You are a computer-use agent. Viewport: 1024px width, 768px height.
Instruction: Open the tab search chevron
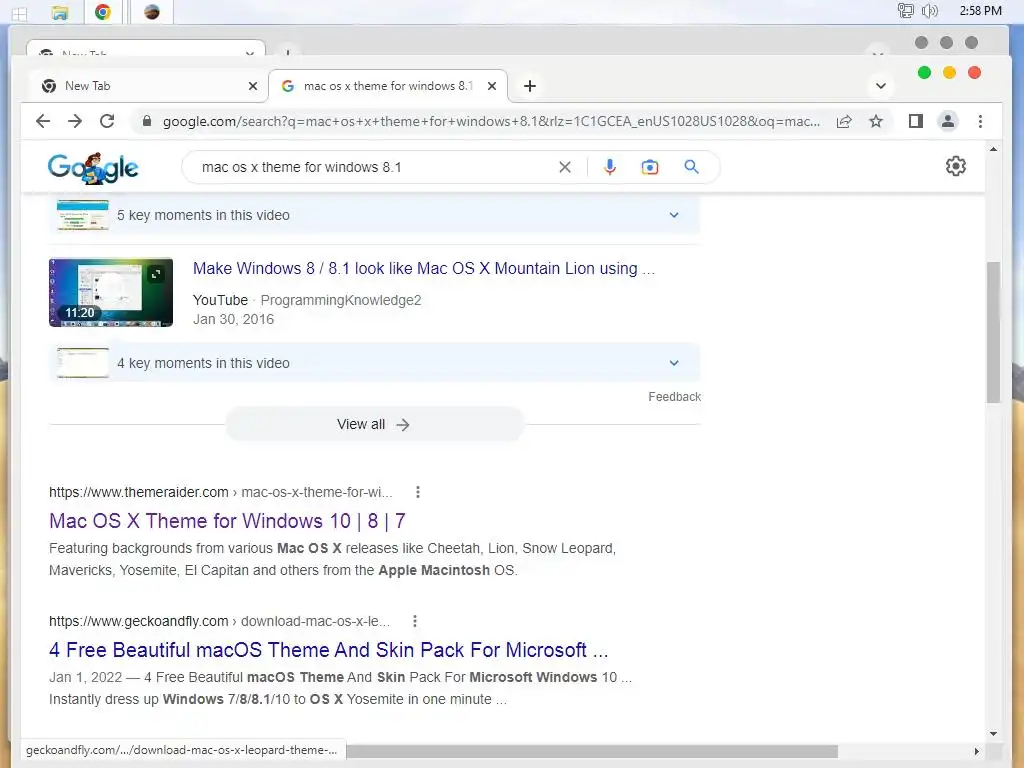(880, 86)
